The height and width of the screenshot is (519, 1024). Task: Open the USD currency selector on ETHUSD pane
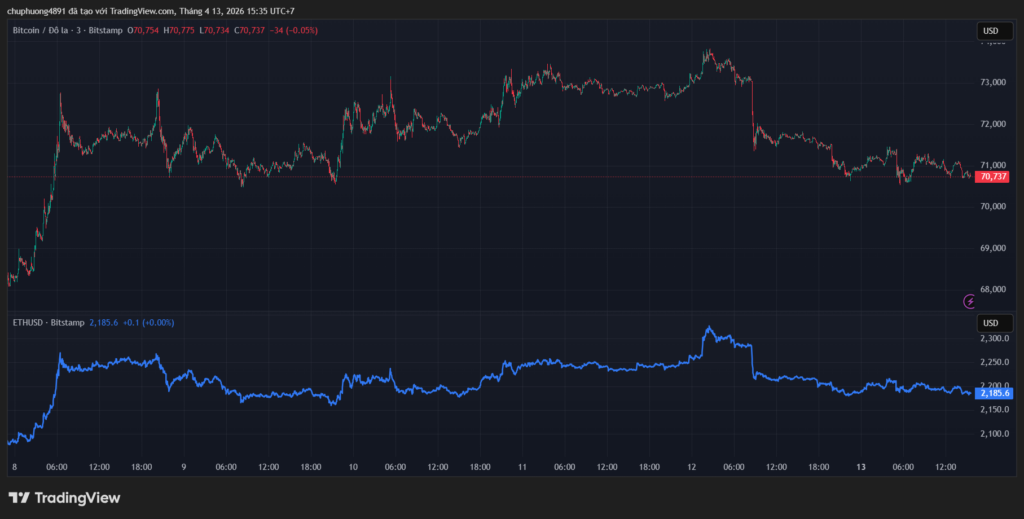coord(991,323)
